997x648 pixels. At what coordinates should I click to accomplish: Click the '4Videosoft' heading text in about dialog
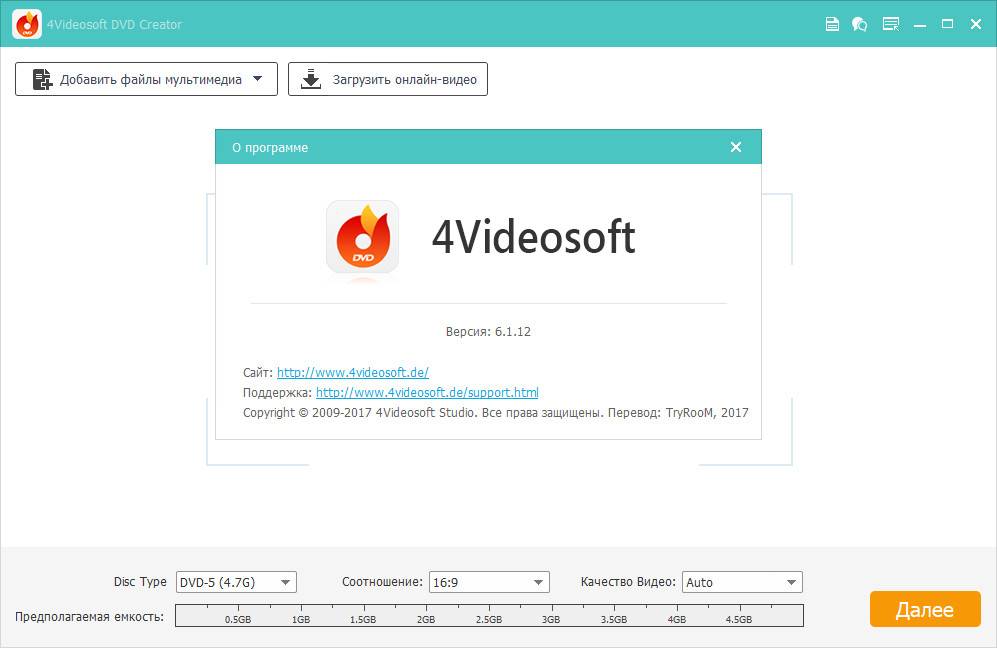click(x=533, y=237)
